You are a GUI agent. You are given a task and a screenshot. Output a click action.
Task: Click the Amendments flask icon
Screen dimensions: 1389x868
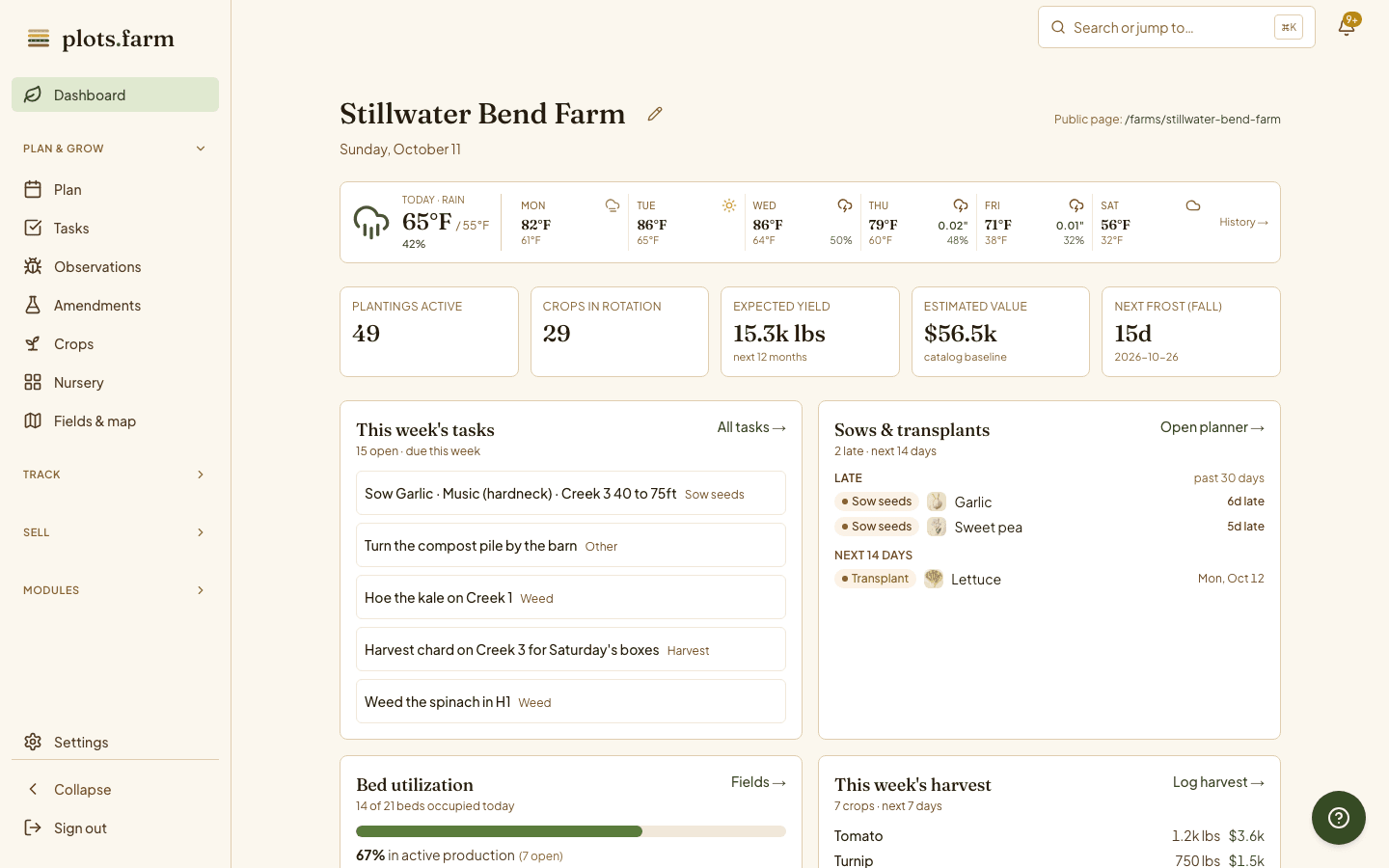pyautogui.click(x=33, y=305)
